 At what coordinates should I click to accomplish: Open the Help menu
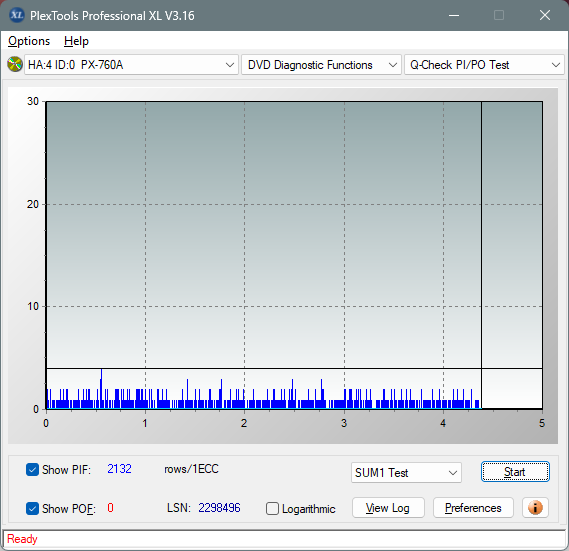76,41
